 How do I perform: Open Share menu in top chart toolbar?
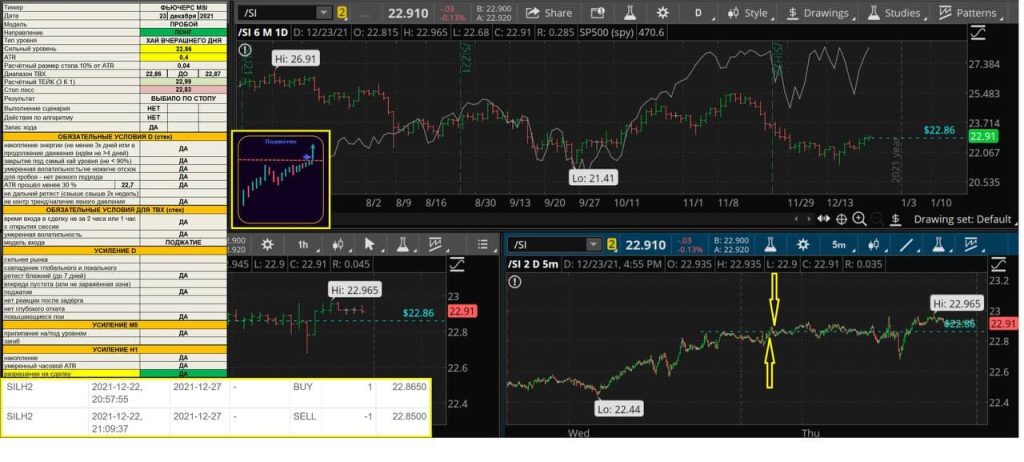[549, 12]
